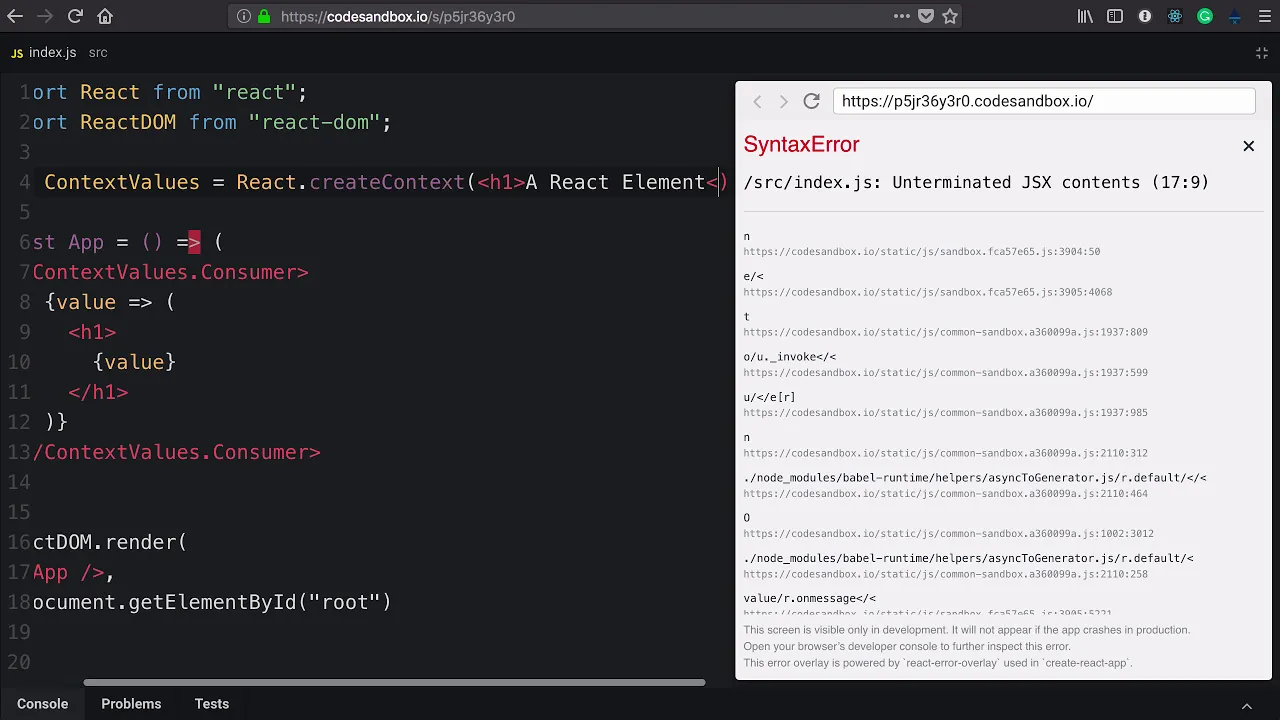This screenshot has height=720, width=1280.
Task: Click "react-dom" string on line 2
Action: [314, 122]
